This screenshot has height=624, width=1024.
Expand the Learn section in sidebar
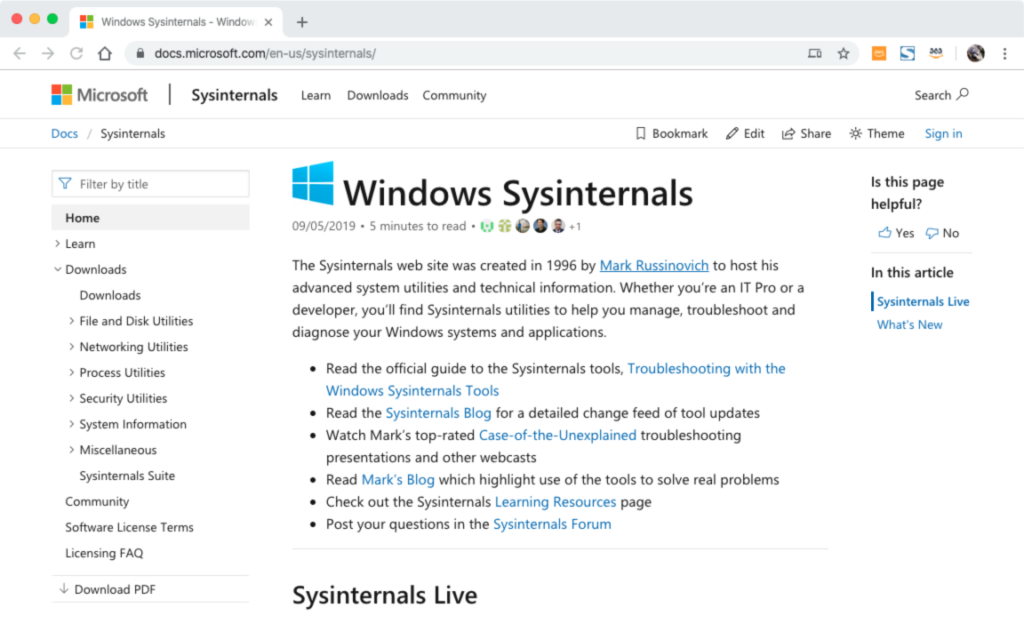tap(58, 244)
